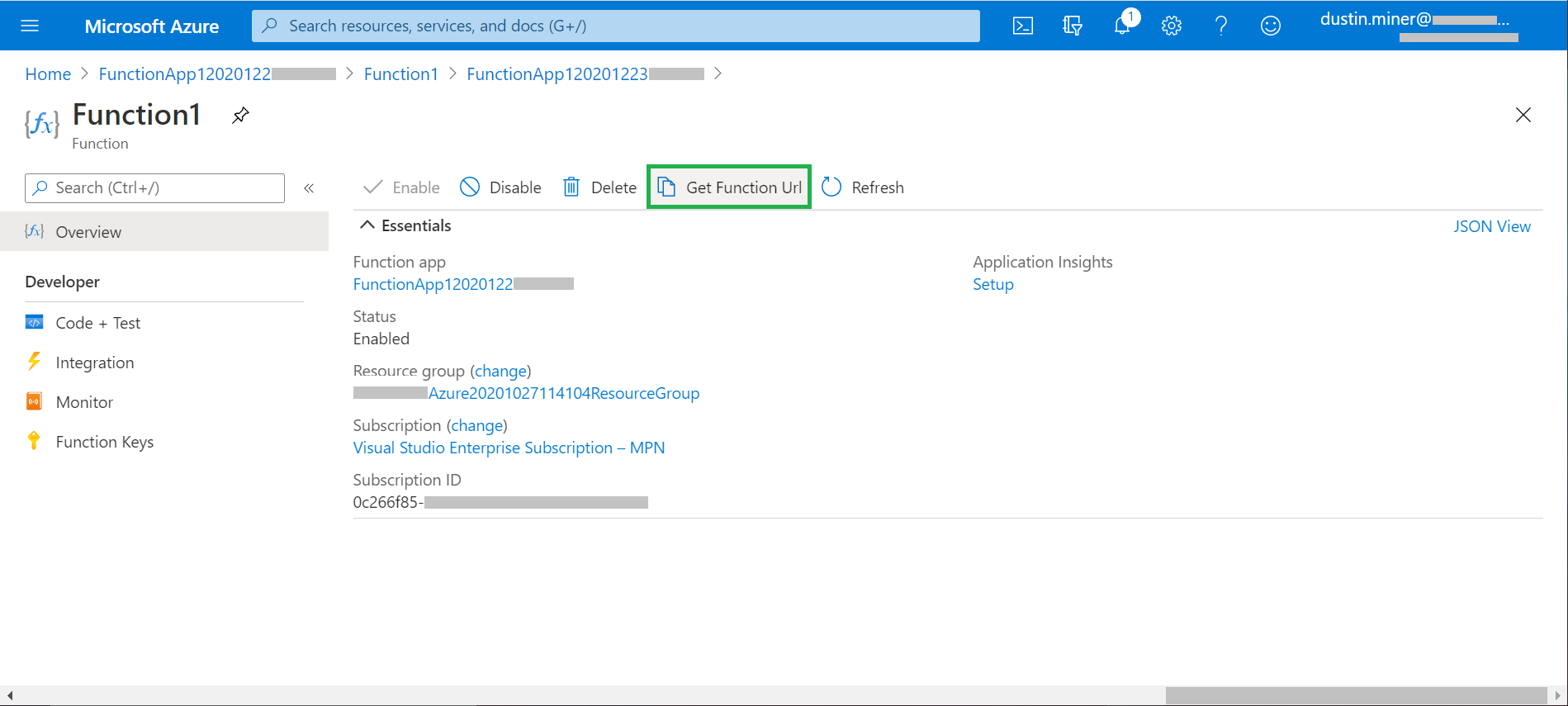Screen dimensions: 1568x706
Task: Click the horizontal scrollbar thumb
Action: coord(1356,696)
